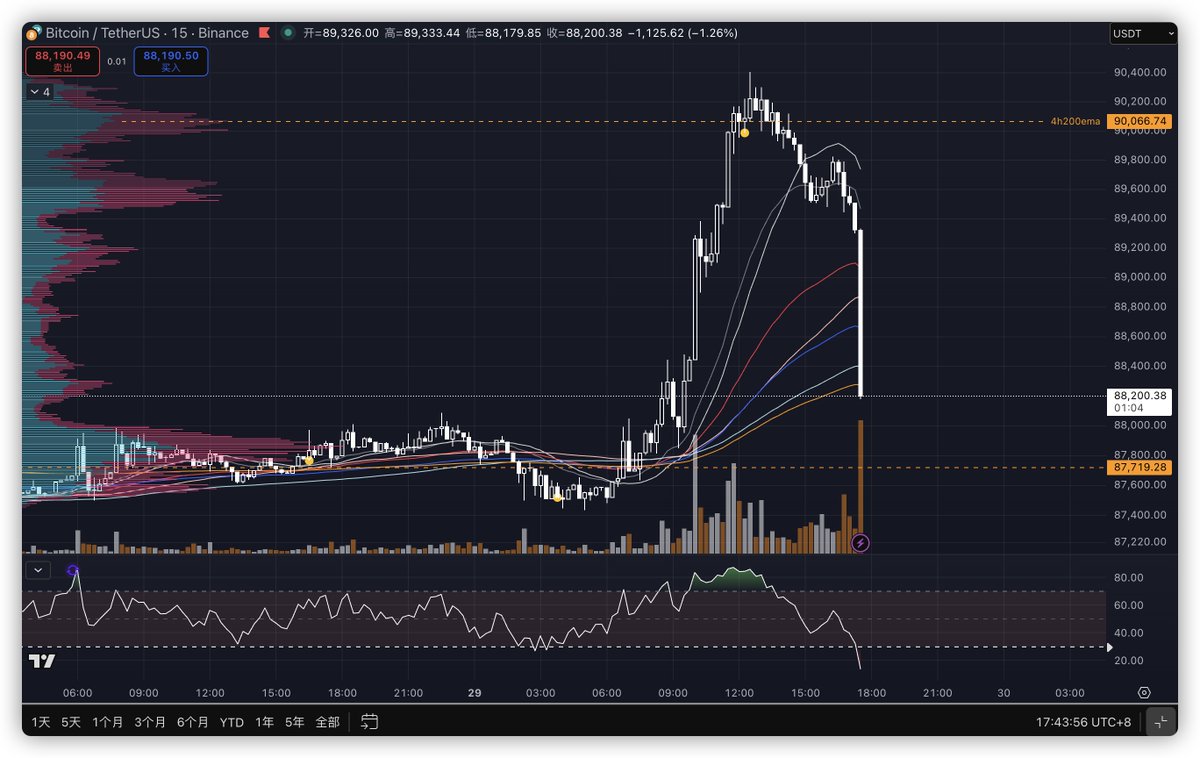Click the high price 高=89,333.44
This screenshot has height=758, width=1200.
coord(423,33)
